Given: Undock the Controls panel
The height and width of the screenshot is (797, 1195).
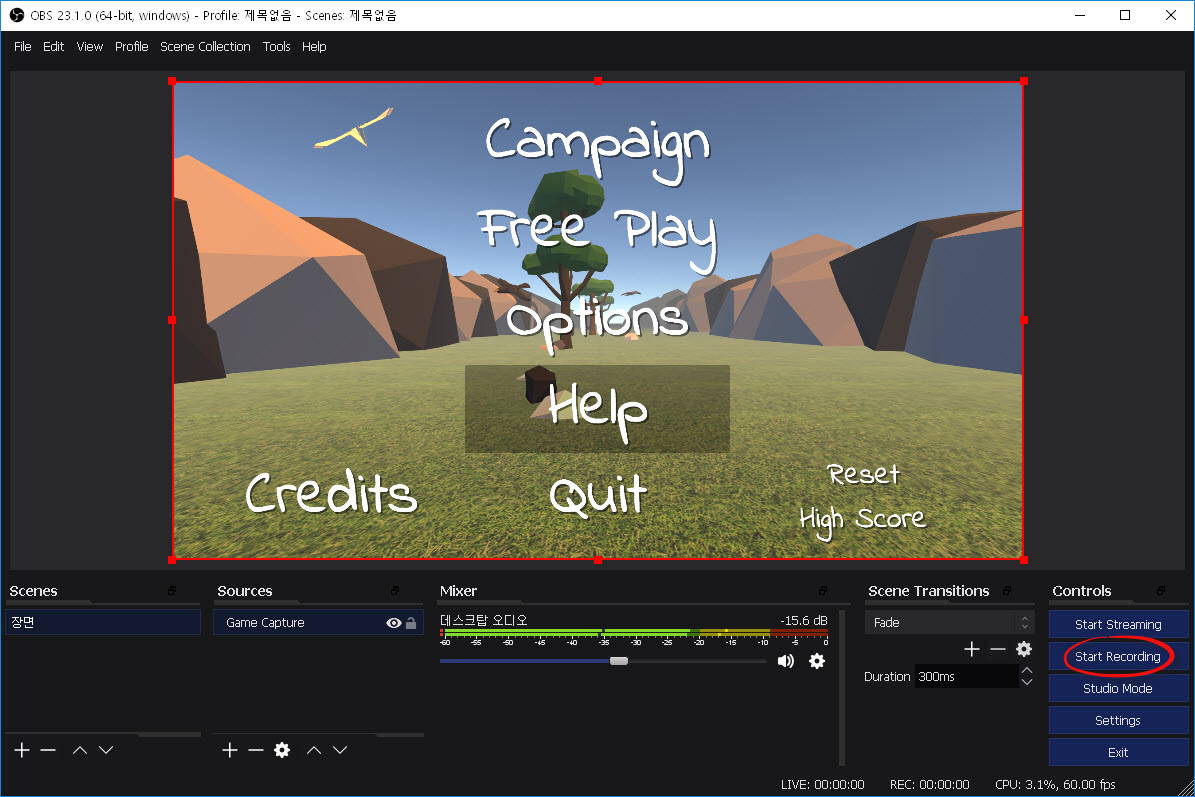Looking at the screenshot, I should (1161, 591).
